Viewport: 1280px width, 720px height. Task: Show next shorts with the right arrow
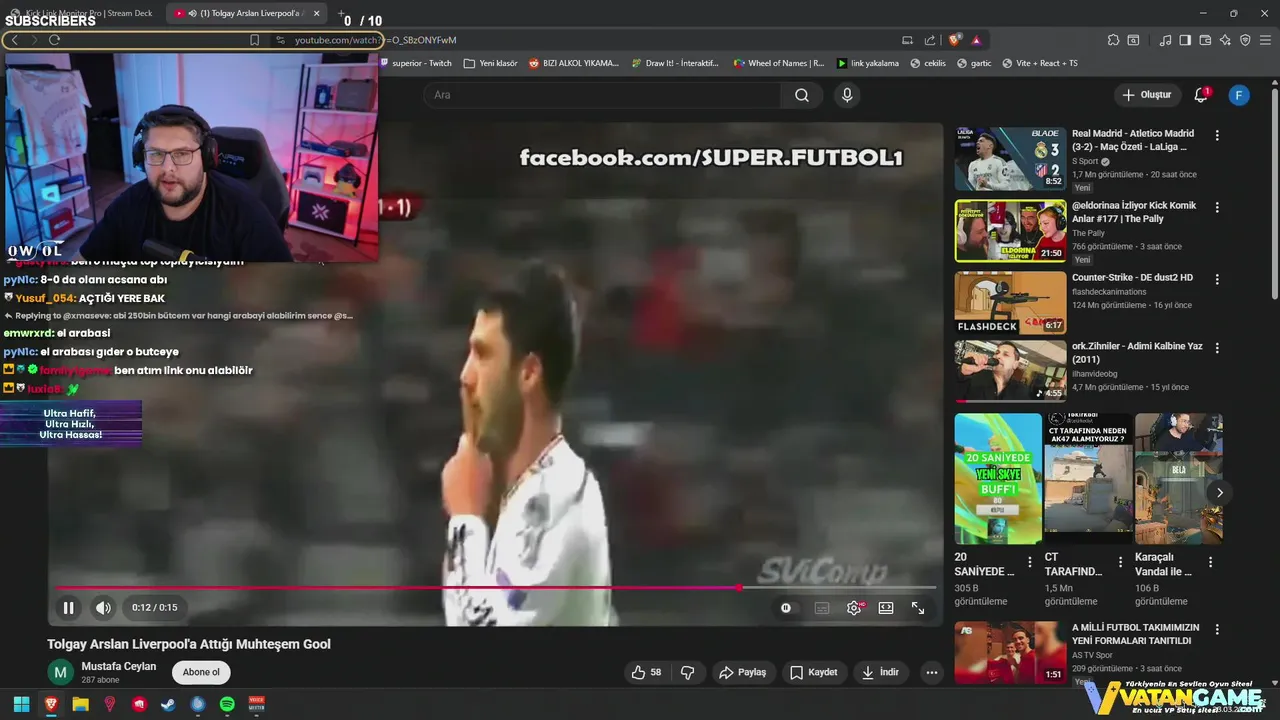pyautogui.click(x=1219, y=492)
